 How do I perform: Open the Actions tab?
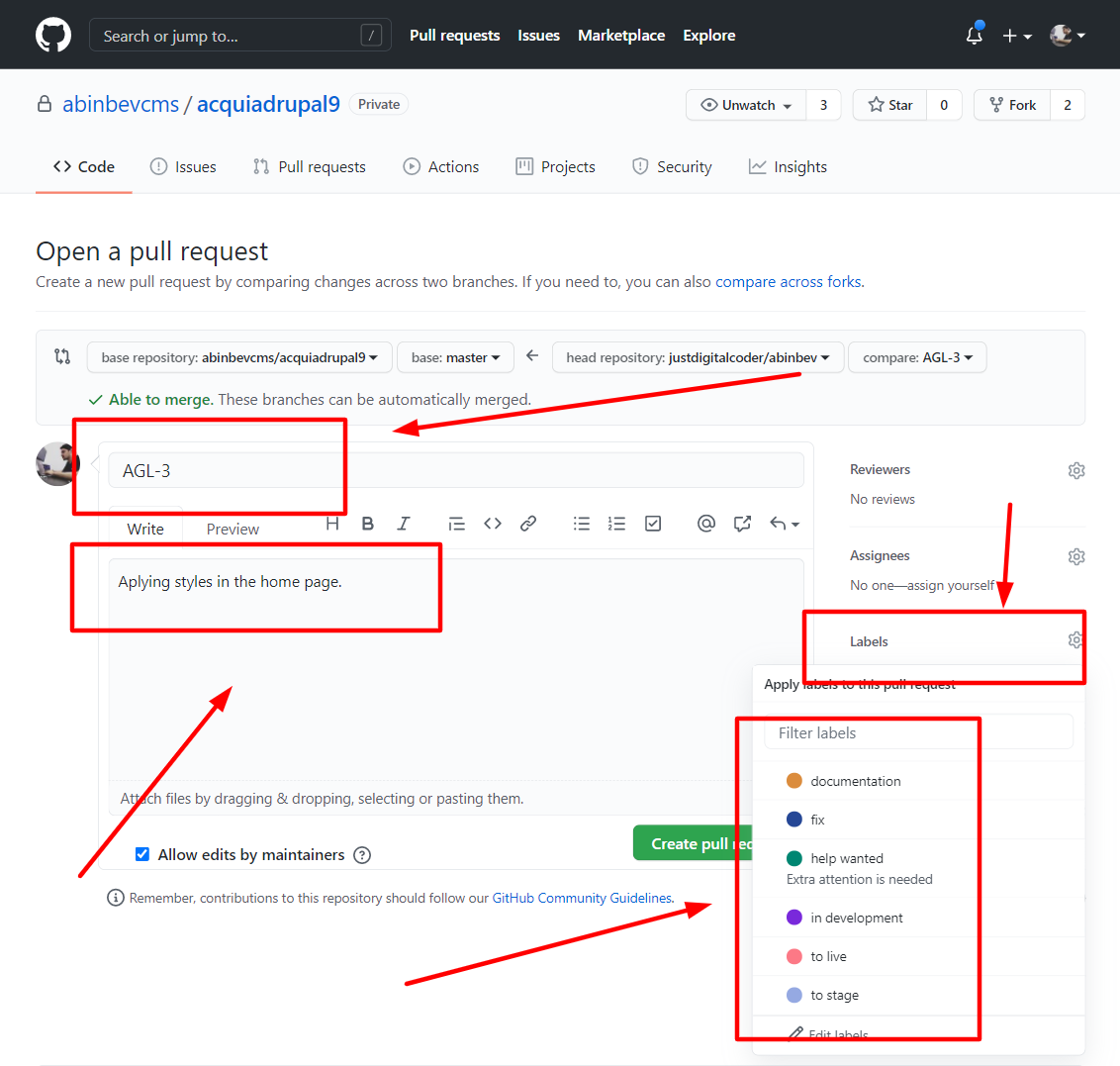(x=440, y=166)
